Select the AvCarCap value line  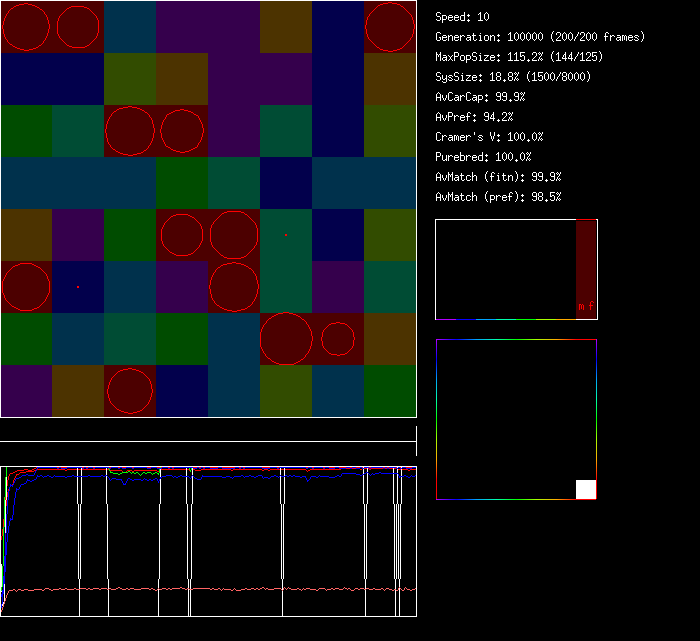click(x=480, y=97)
